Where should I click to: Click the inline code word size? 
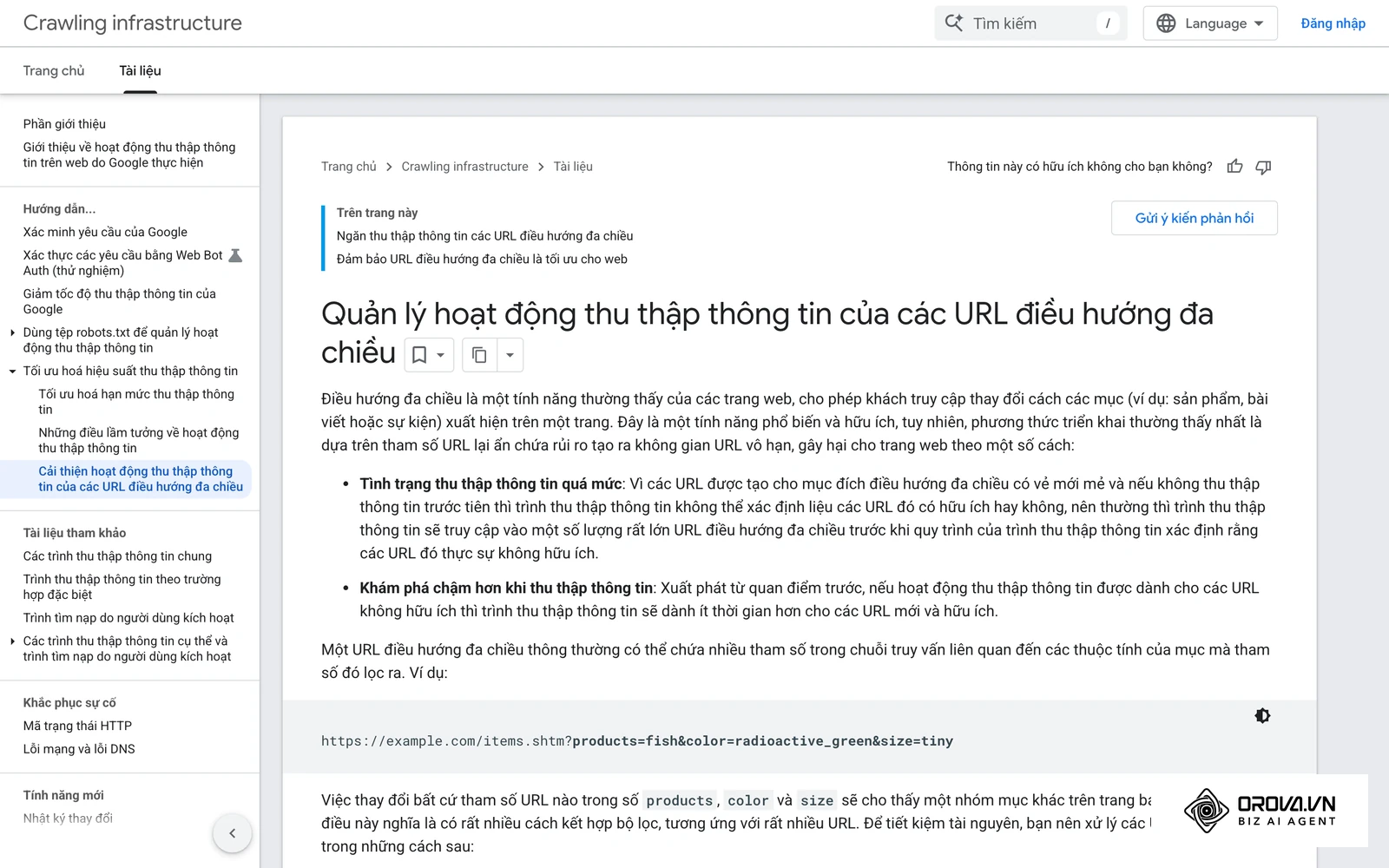(817, 800)
